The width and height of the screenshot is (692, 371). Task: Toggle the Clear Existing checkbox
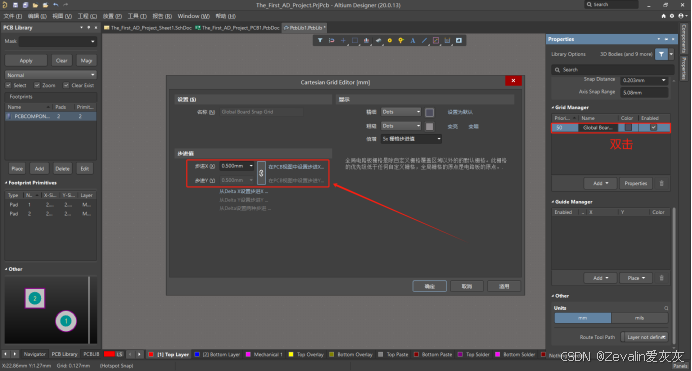[x=66, y=85]
